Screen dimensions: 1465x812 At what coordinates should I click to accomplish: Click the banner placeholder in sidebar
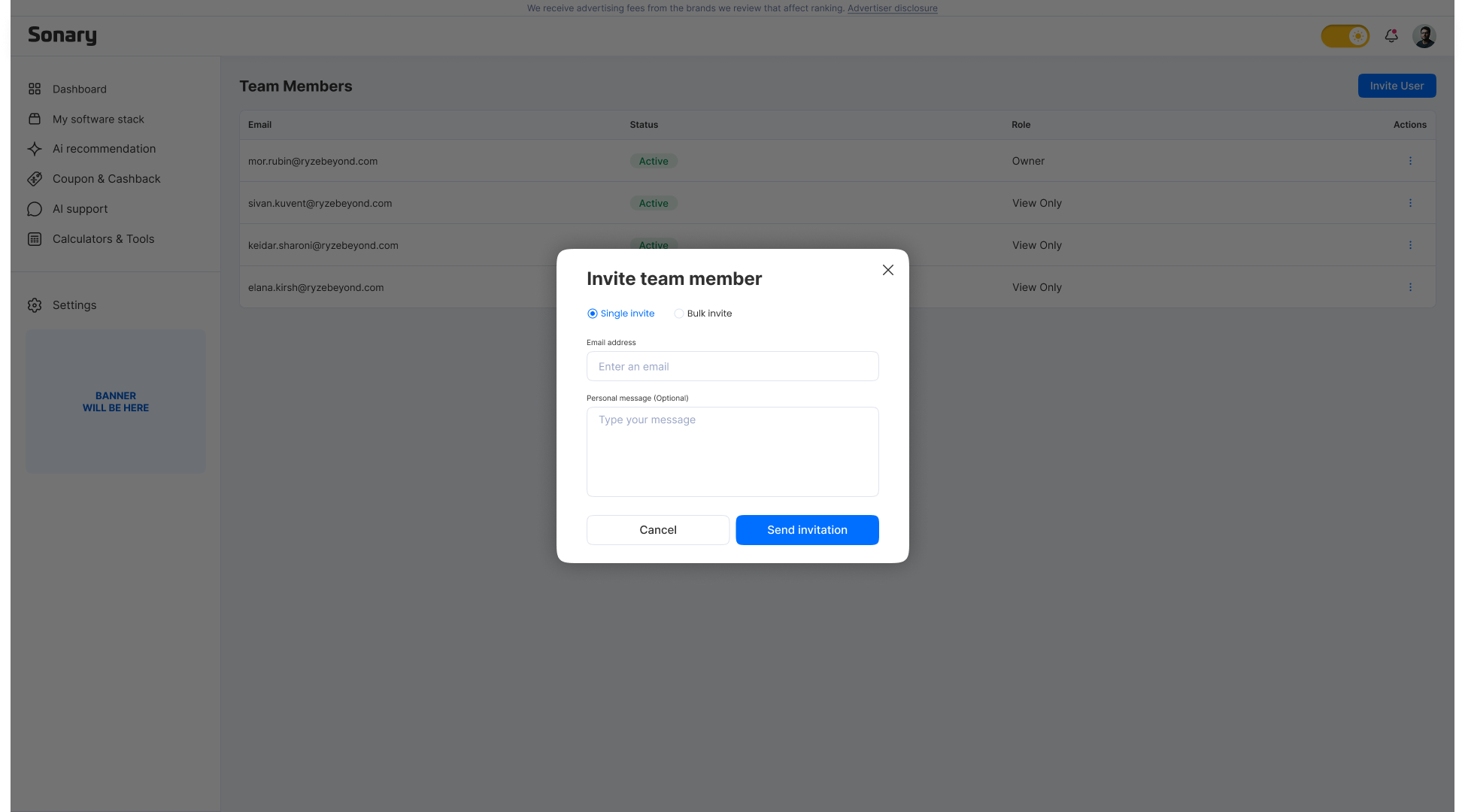coord(116,401)
